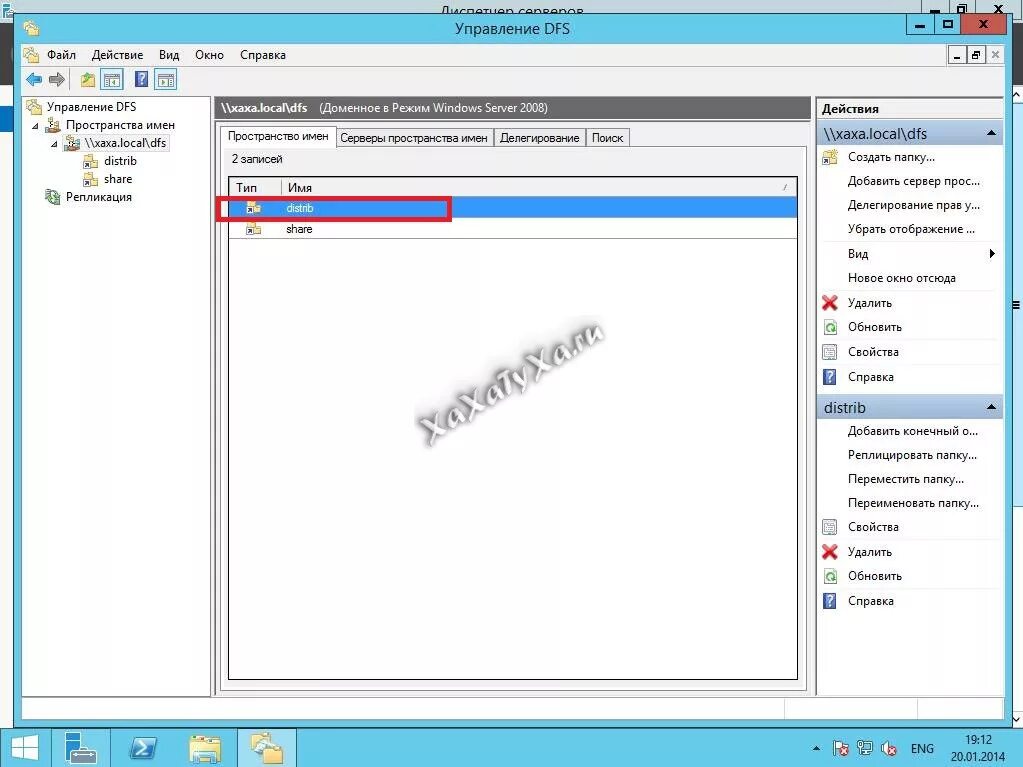
Task: Select the Пространство имен tab
Action: click(278, 136)
